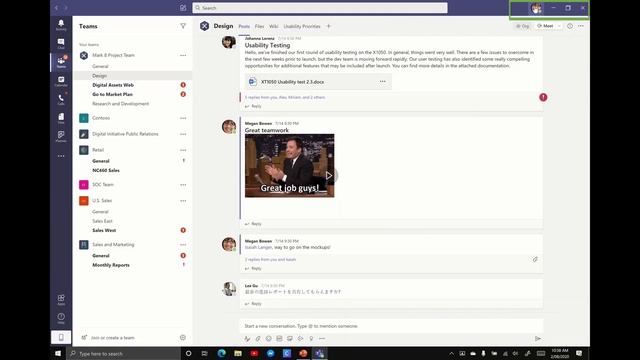Open the Praise lightbulb icon in the compose toolbar
This screenshot has width=640, height=360.
pyautogui.click(x=311, y=338)
